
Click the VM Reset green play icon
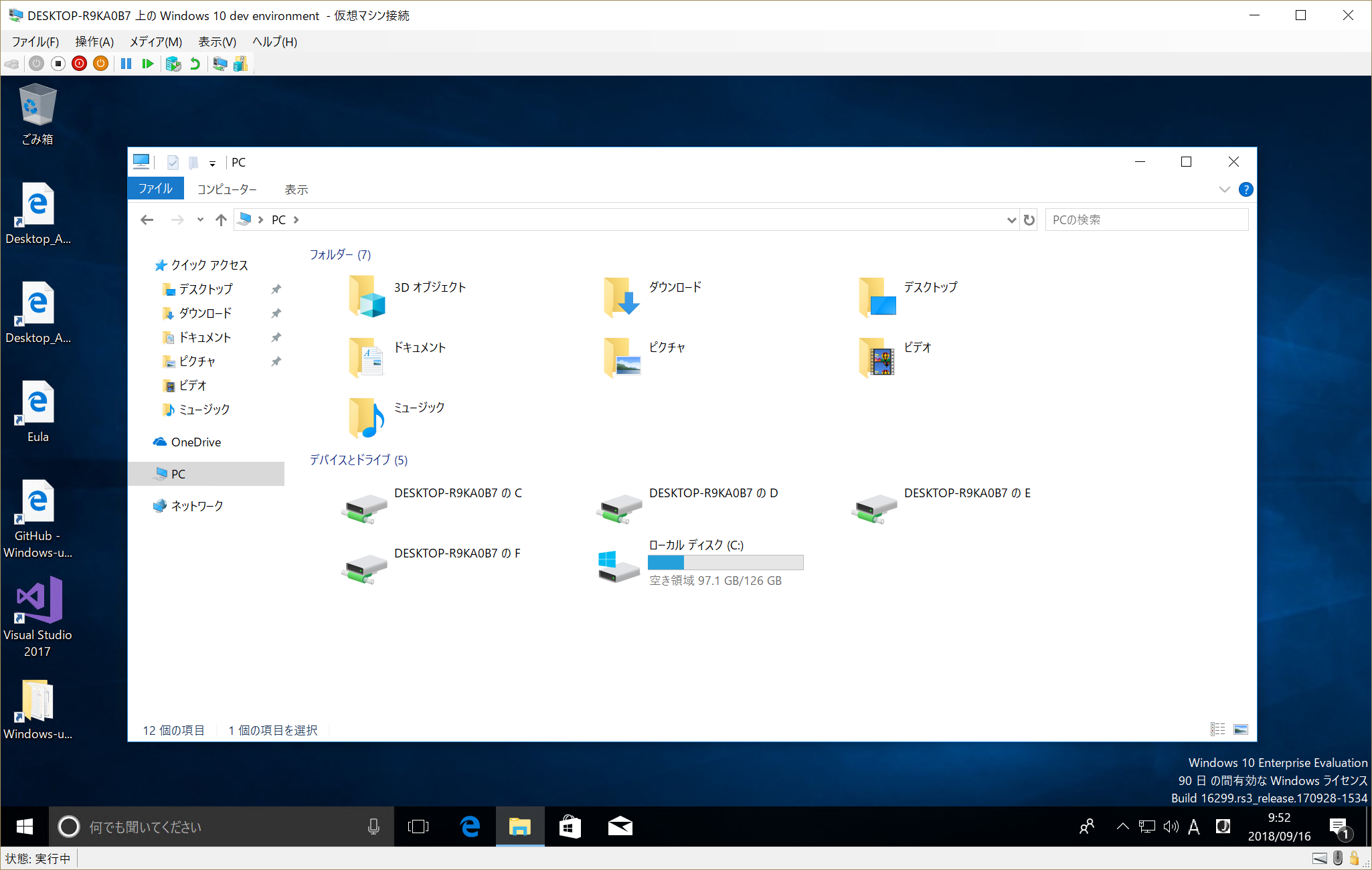[x=148, y=64]
